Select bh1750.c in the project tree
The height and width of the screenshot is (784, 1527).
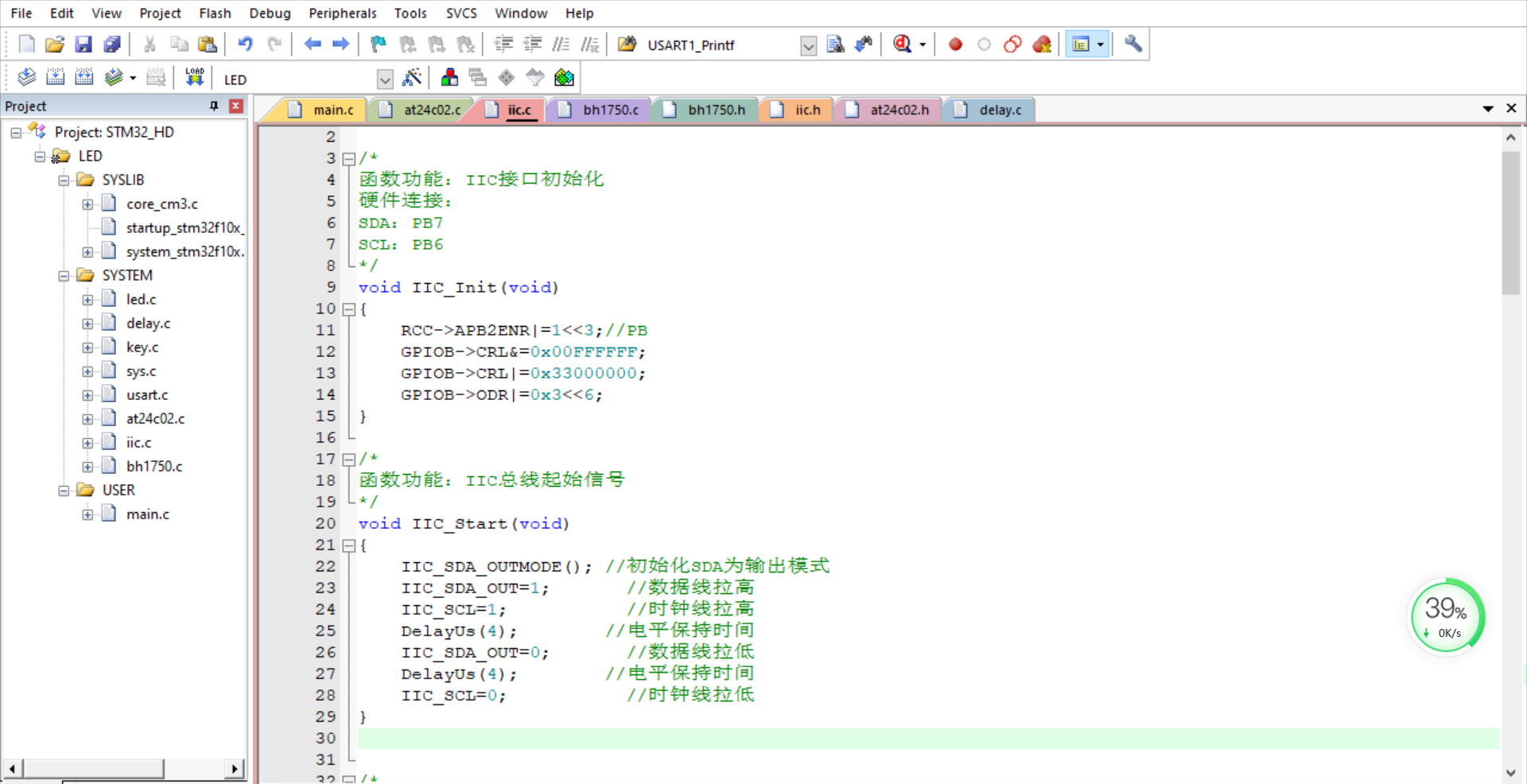click(x=154, y=466)
